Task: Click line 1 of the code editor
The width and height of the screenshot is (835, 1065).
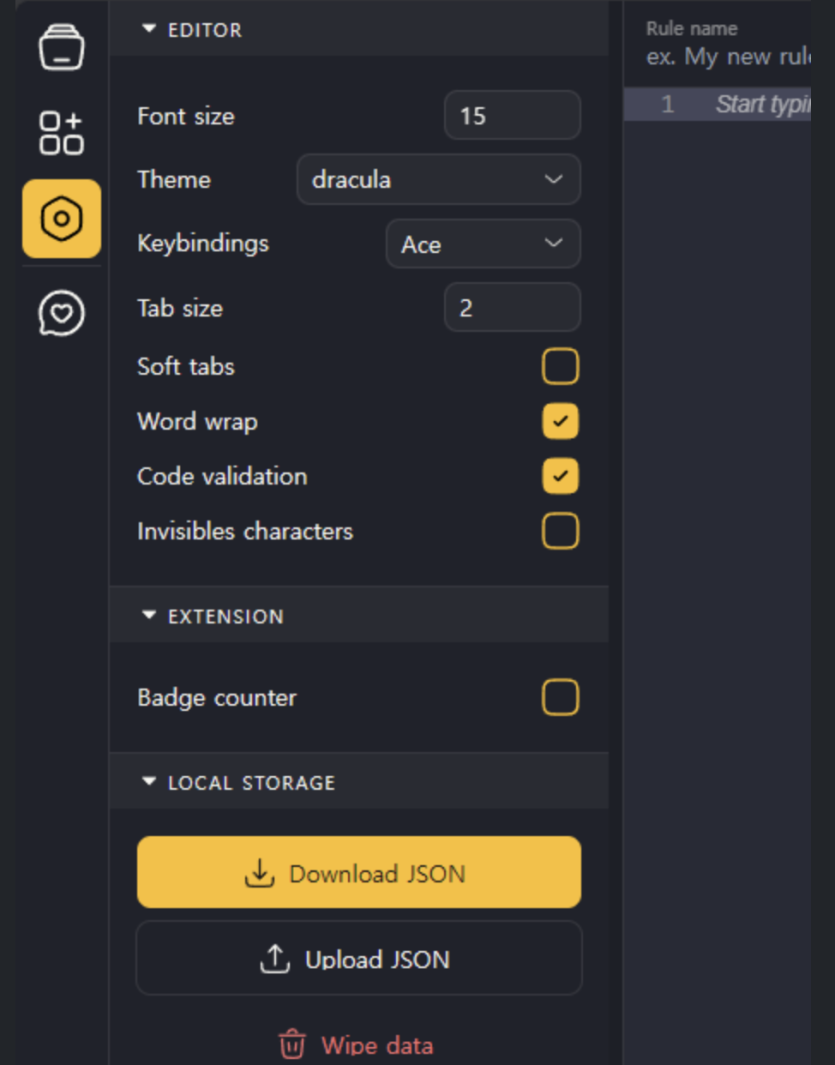Action: point(717,104)
